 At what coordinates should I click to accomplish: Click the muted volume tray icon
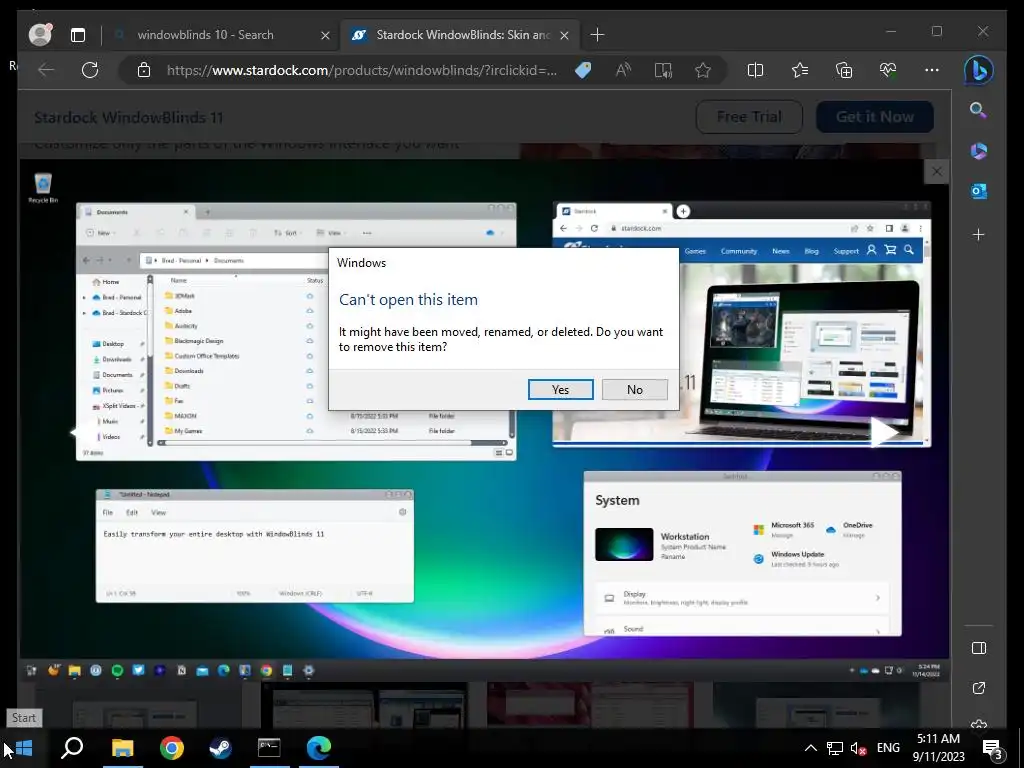(858, 748)
